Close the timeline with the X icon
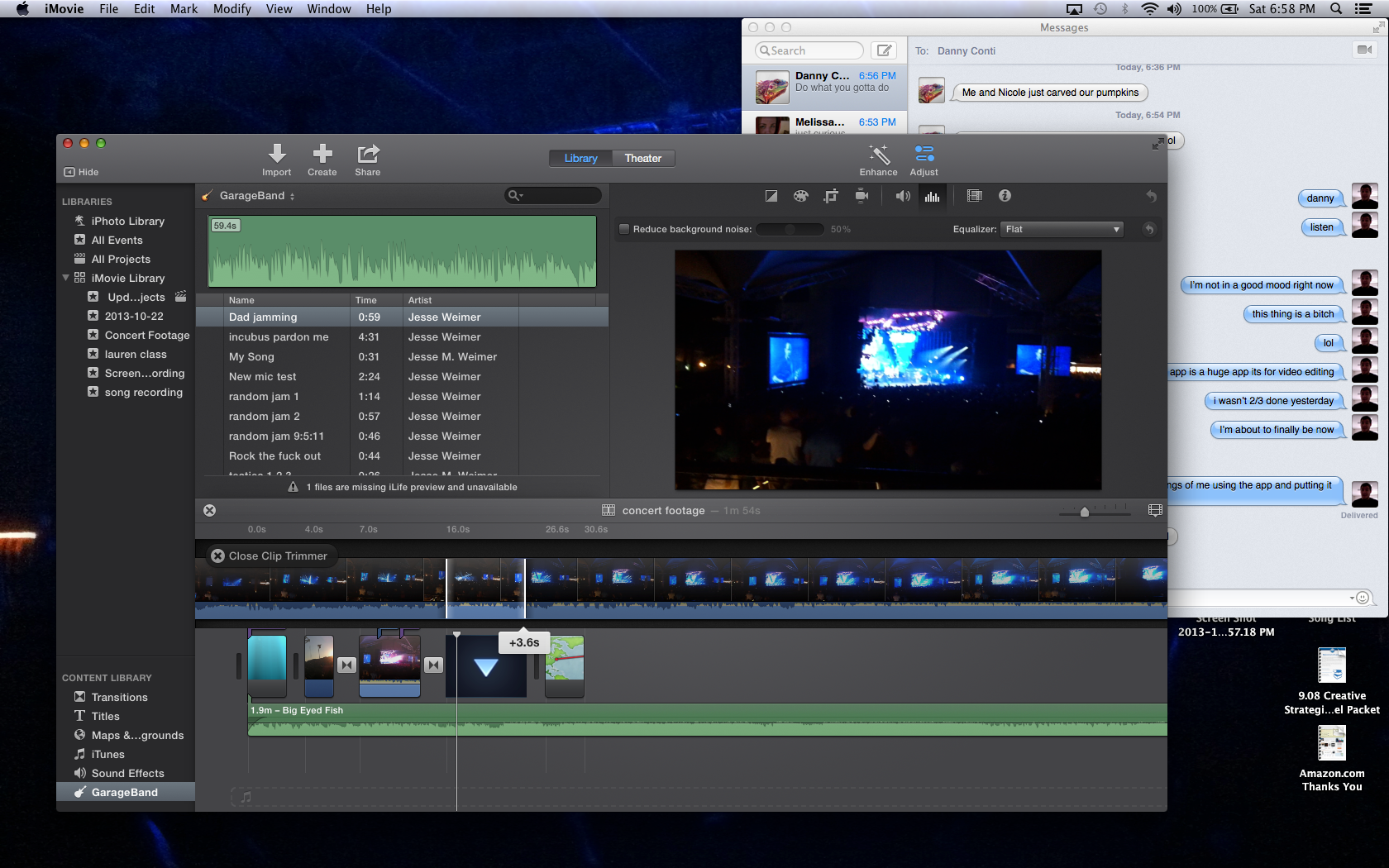 [x=210, y=511]
